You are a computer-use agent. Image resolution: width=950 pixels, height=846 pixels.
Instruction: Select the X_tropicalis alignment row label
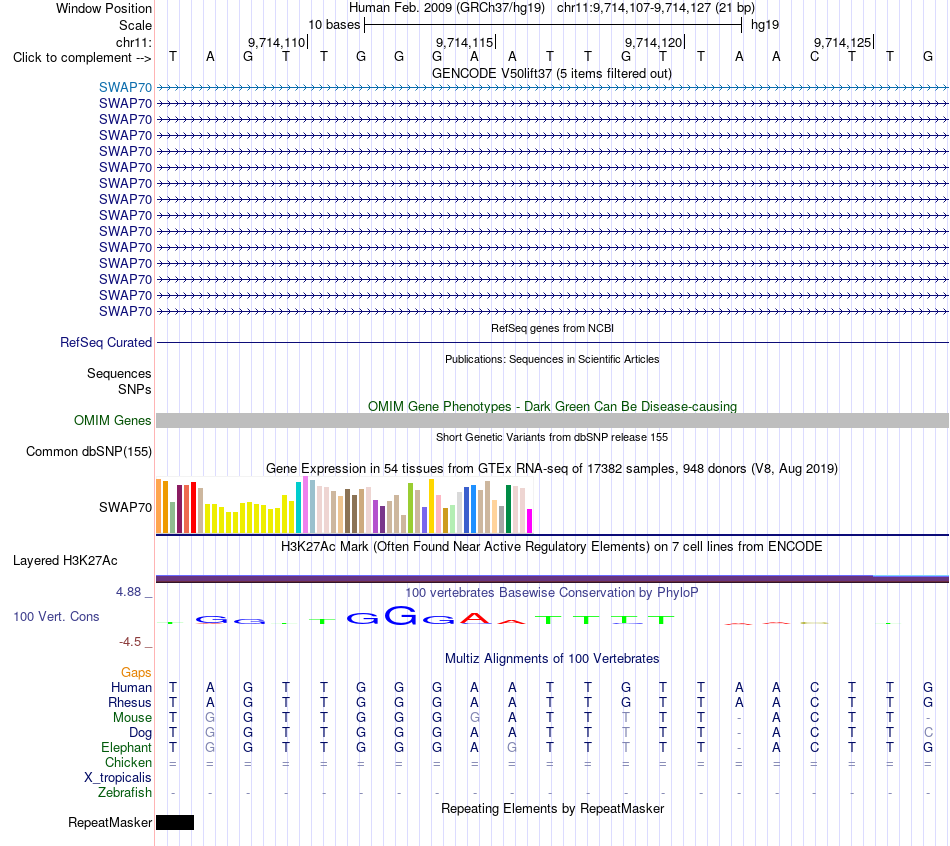(118, 778)
